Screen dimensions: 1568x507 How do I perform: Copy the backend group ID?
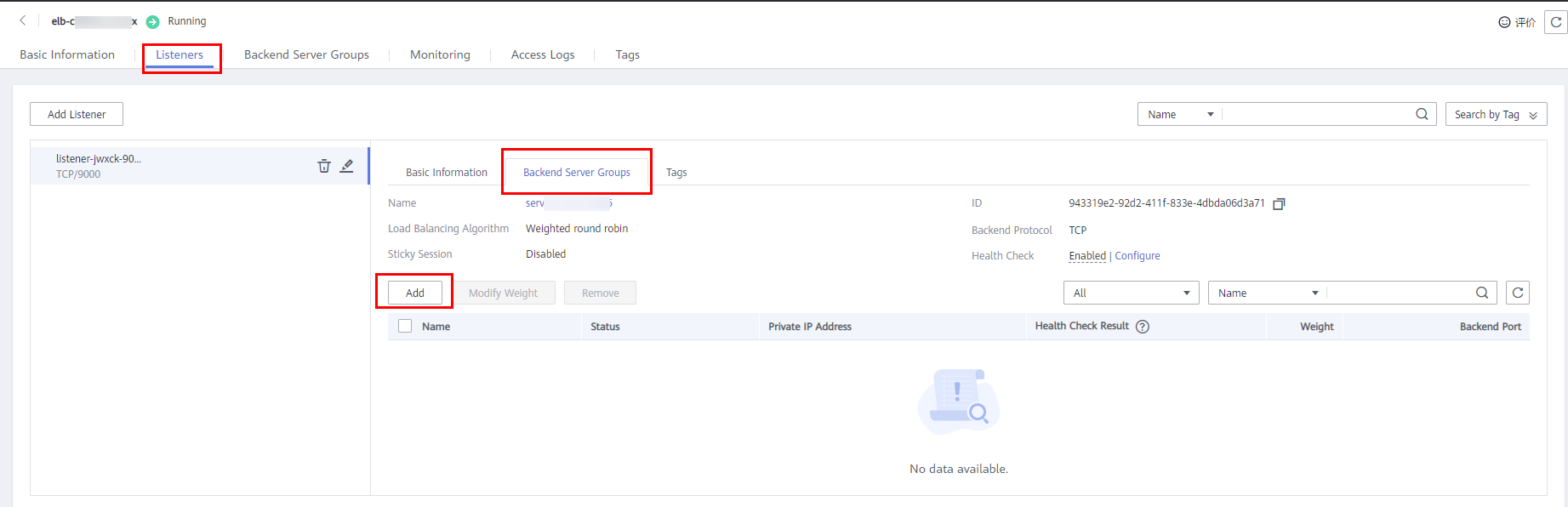pos(1279,204)
